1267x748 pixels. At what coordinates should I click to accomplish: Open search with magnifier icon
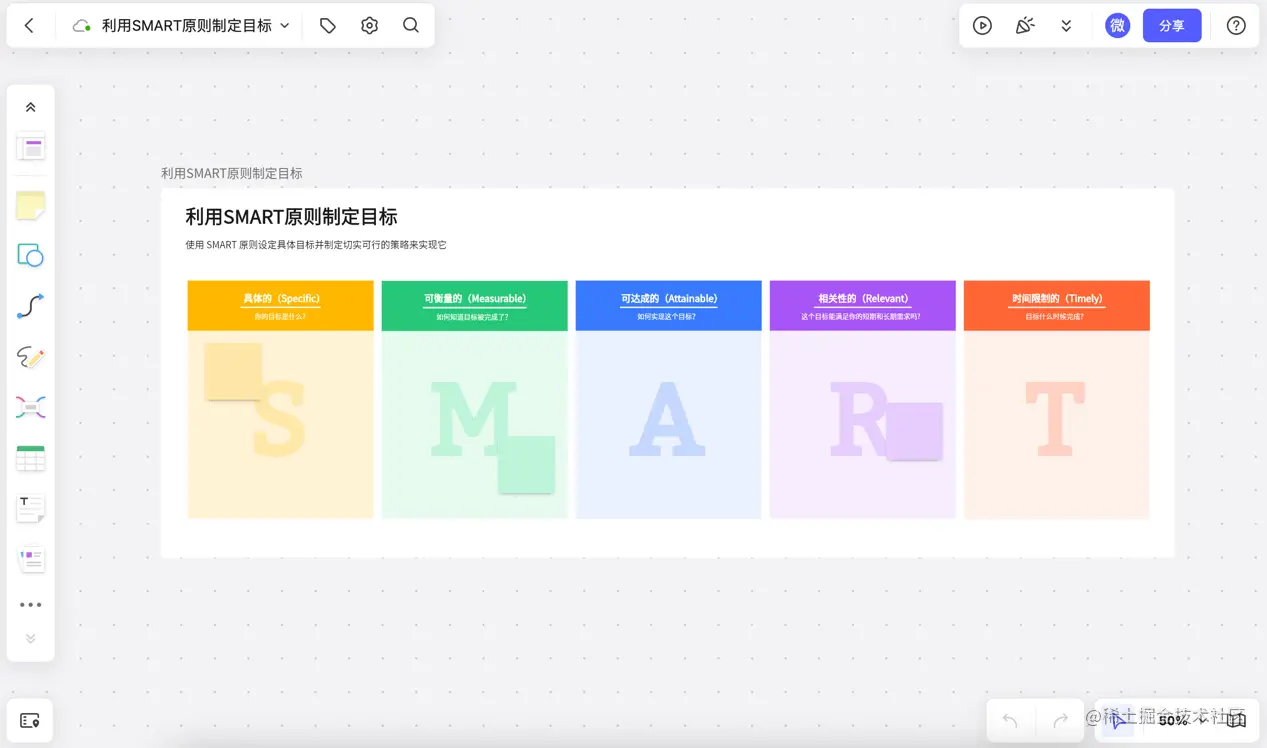pos(411,26)
